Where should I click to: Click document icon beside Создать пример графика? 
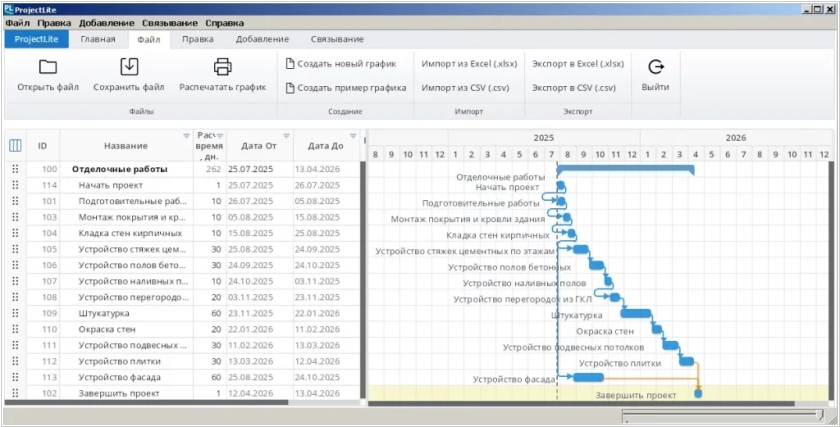pos(290,88)
